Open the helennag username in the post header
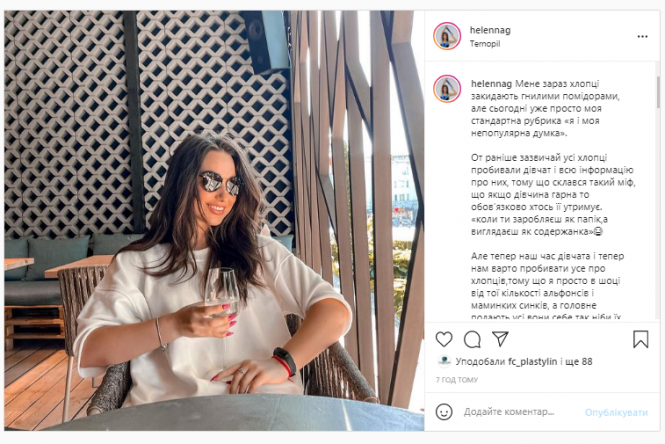 [490, 30]
